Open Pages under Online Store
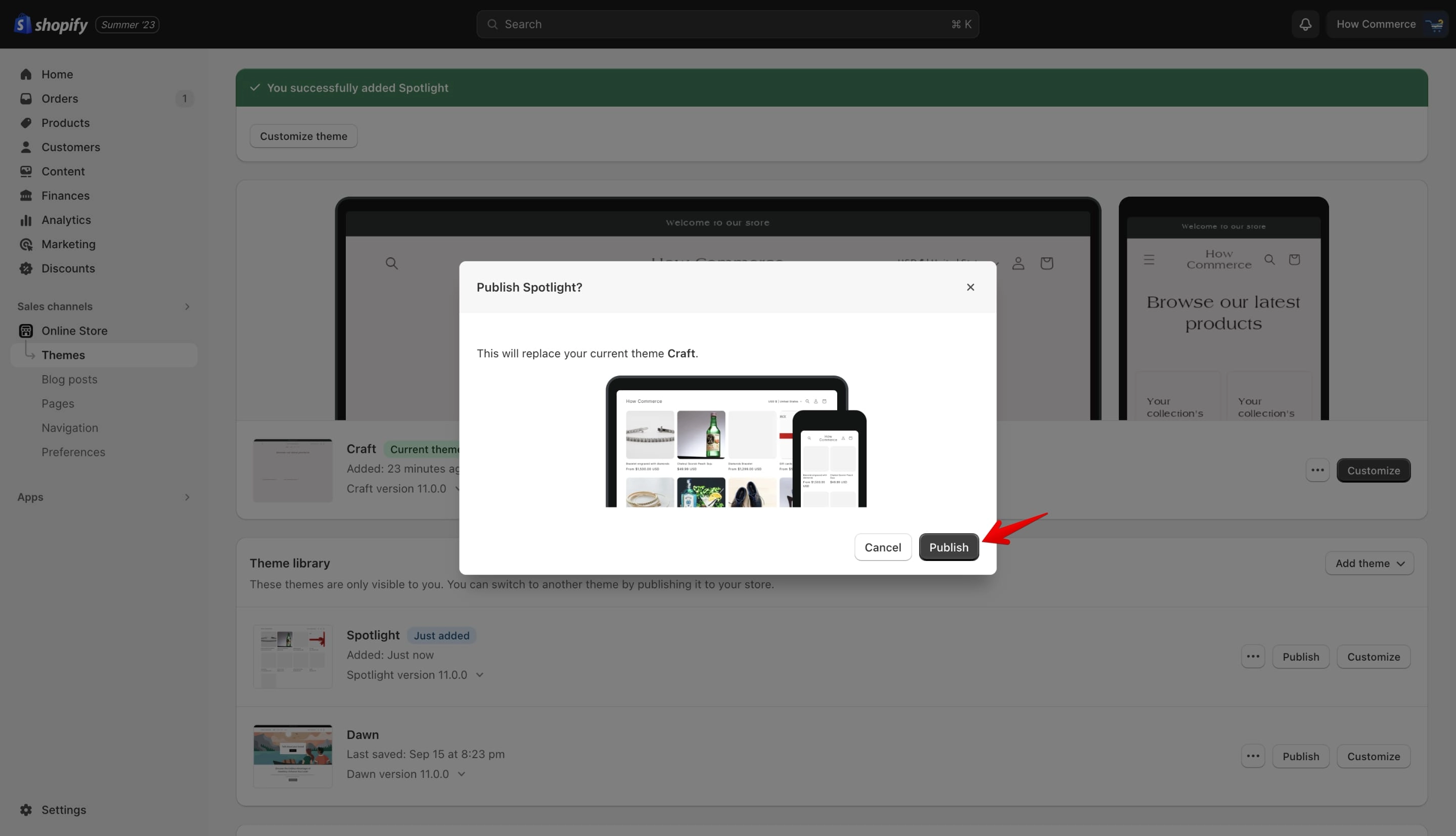1456x836 pixels. click(58, 404)
